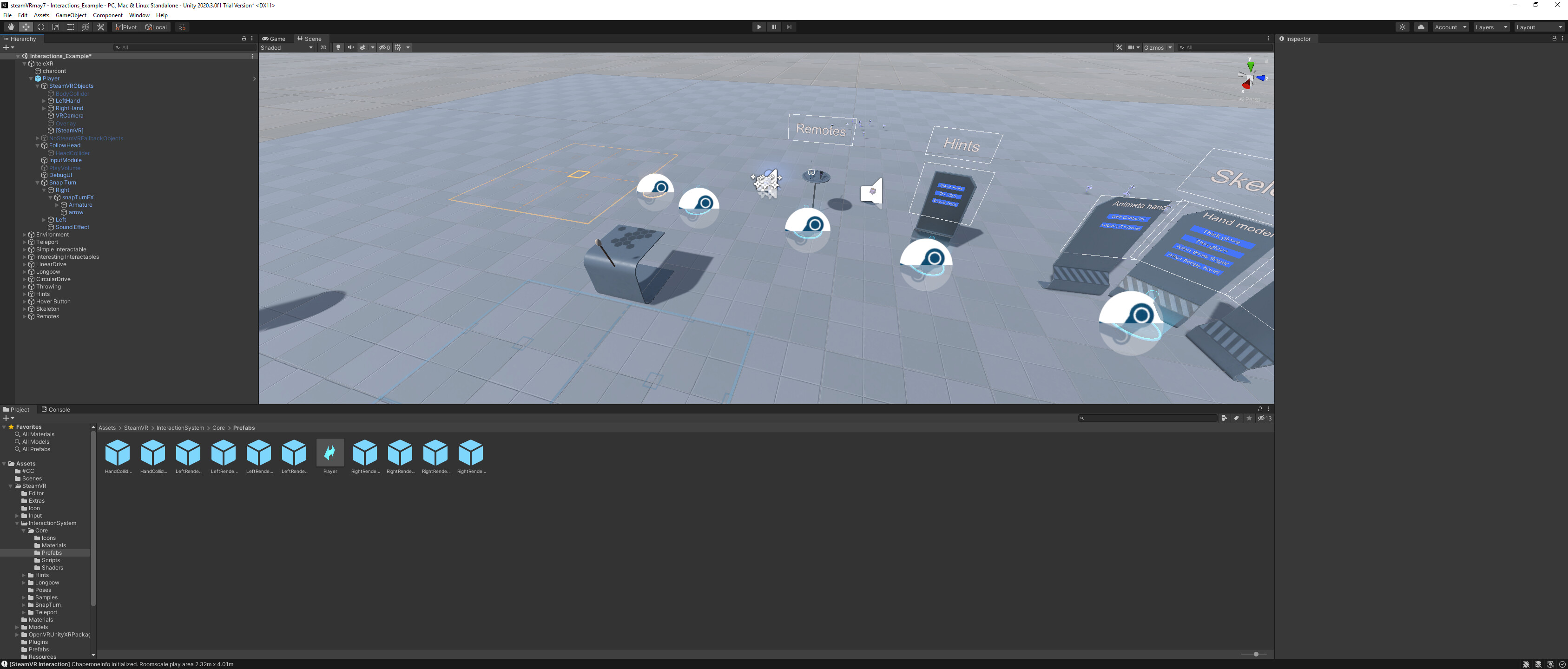
Task: Mute scene view audio
Action: pos(350,47)
